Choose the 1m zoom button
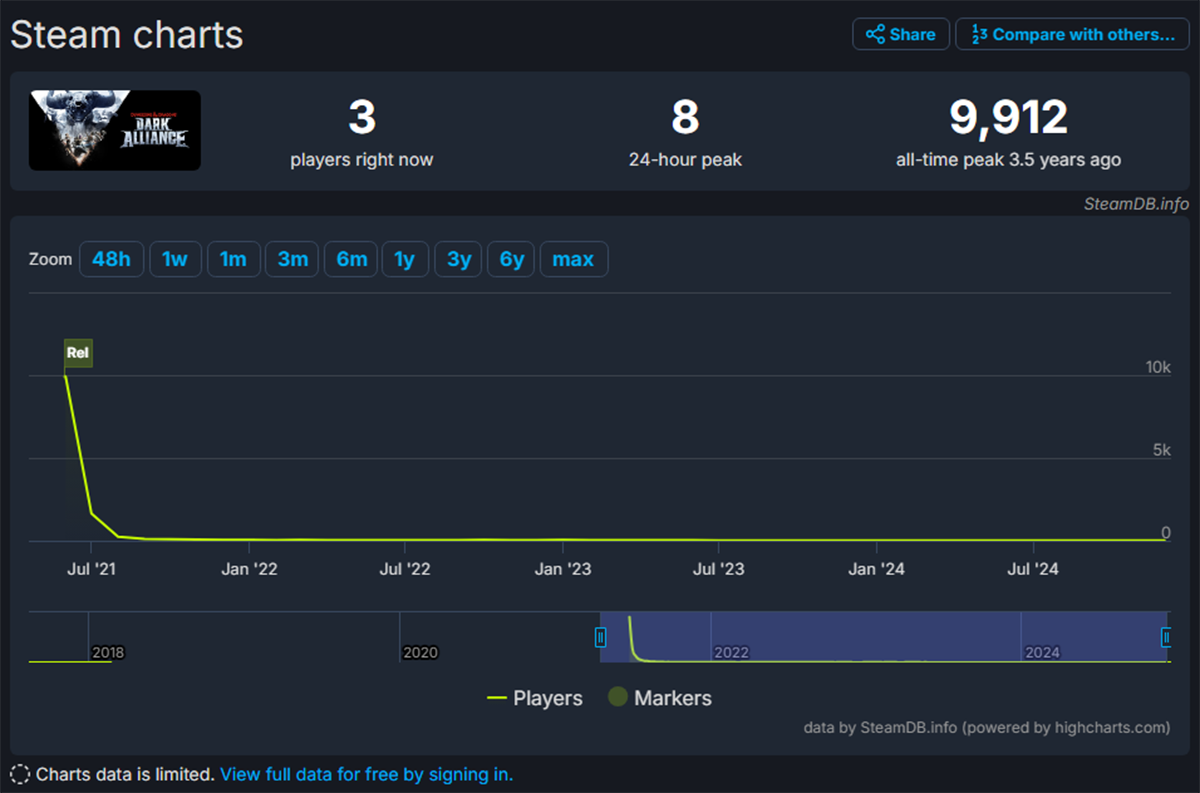The width and height of the screenshot is (1200, 793). coord(233,259)
